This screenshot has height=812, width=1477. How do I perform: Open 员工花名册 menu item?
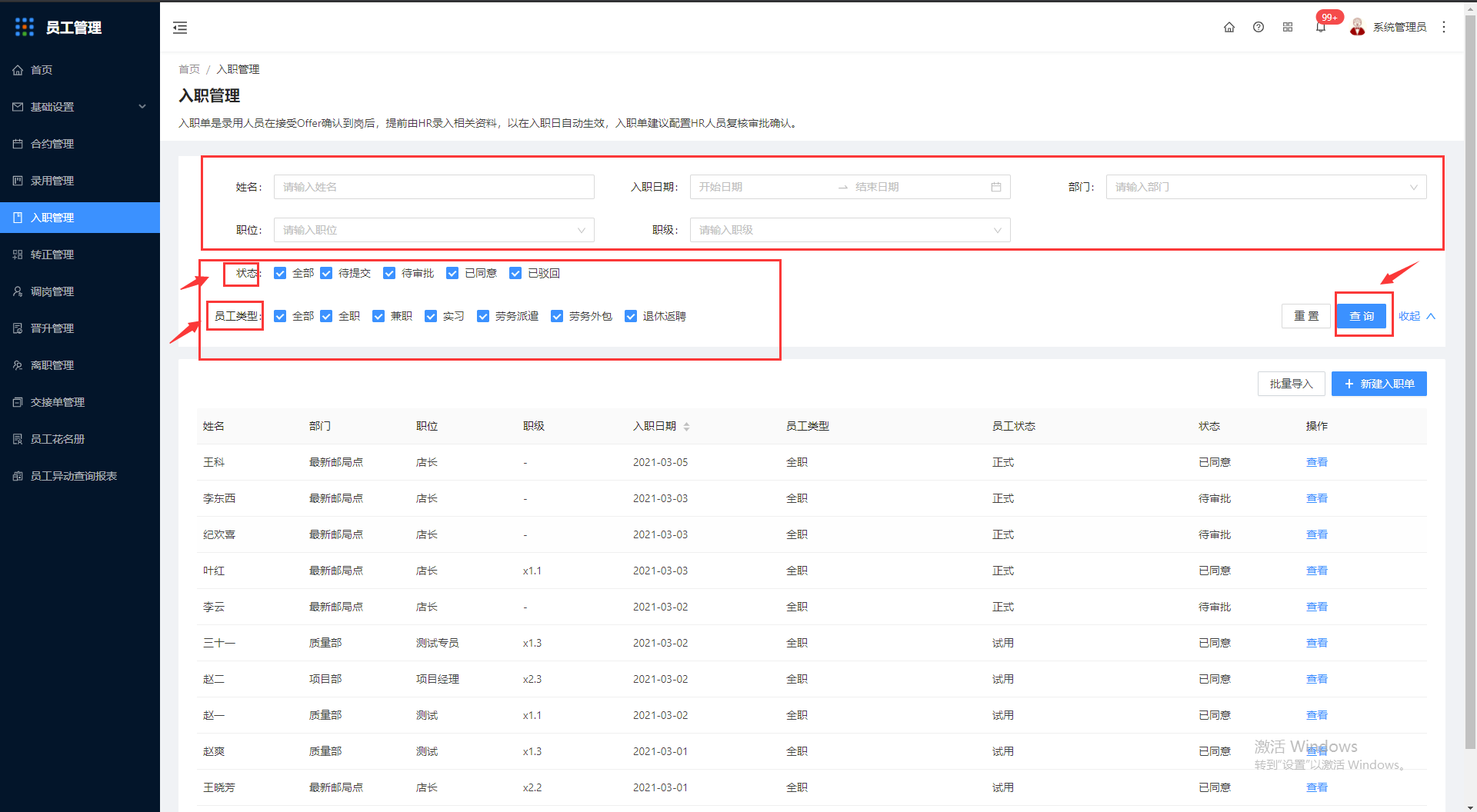tap(80, 439)
